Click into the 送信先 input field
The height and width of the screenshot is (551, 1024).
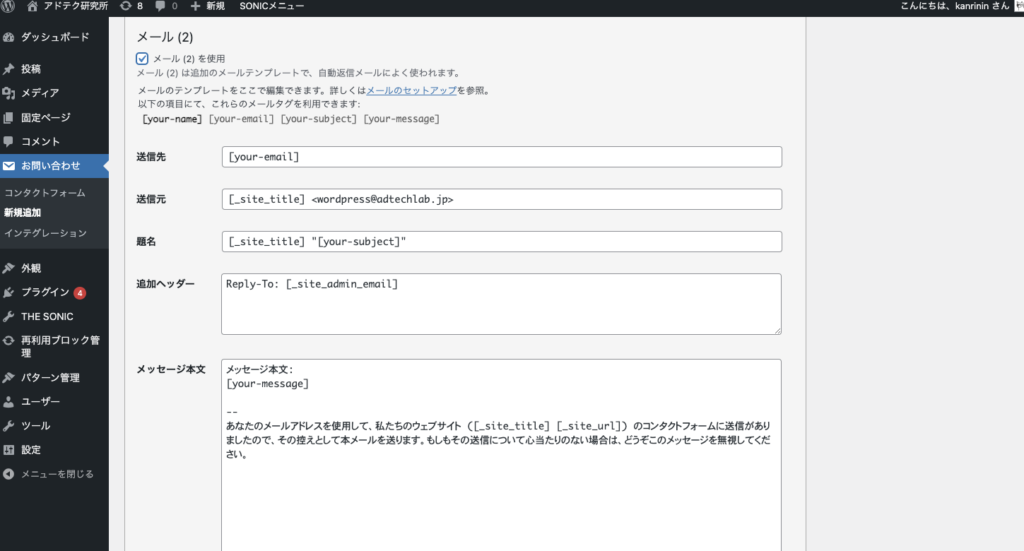(x=501, y=157)
